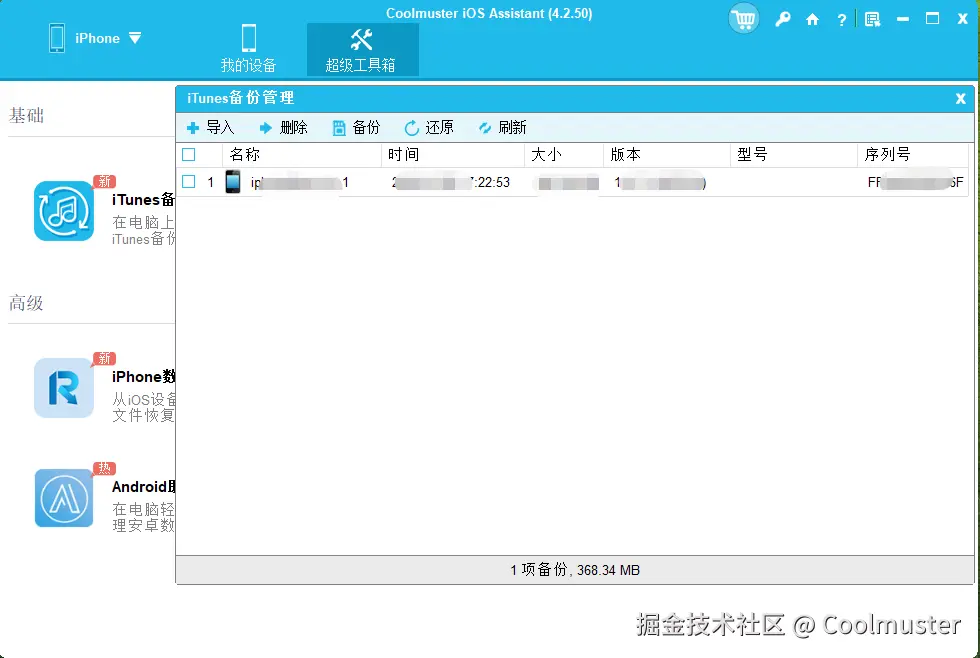Click the 导入 import button

pos(210,127)
